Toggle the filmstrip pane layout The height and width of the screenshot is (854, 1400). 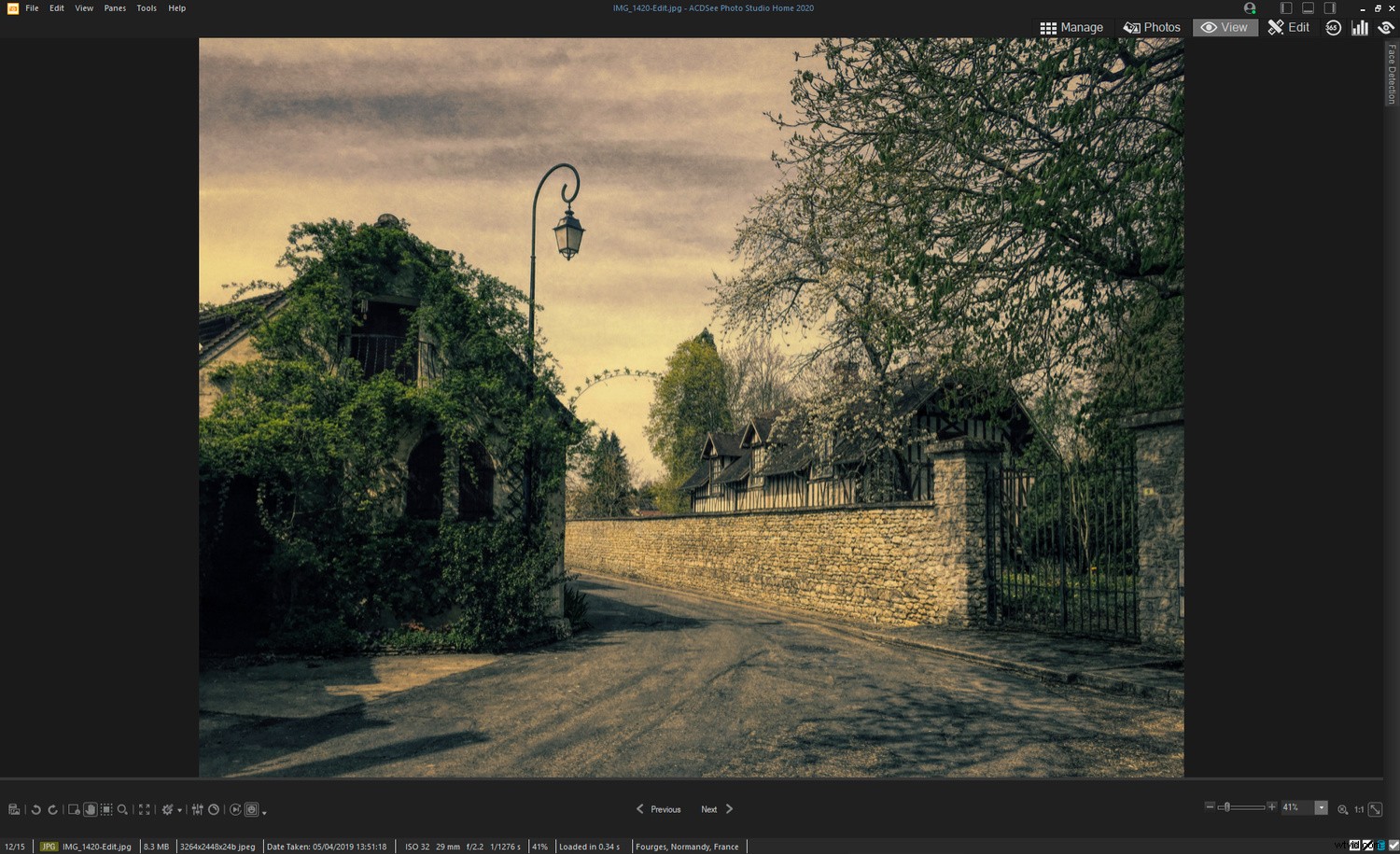[1307, 7]
